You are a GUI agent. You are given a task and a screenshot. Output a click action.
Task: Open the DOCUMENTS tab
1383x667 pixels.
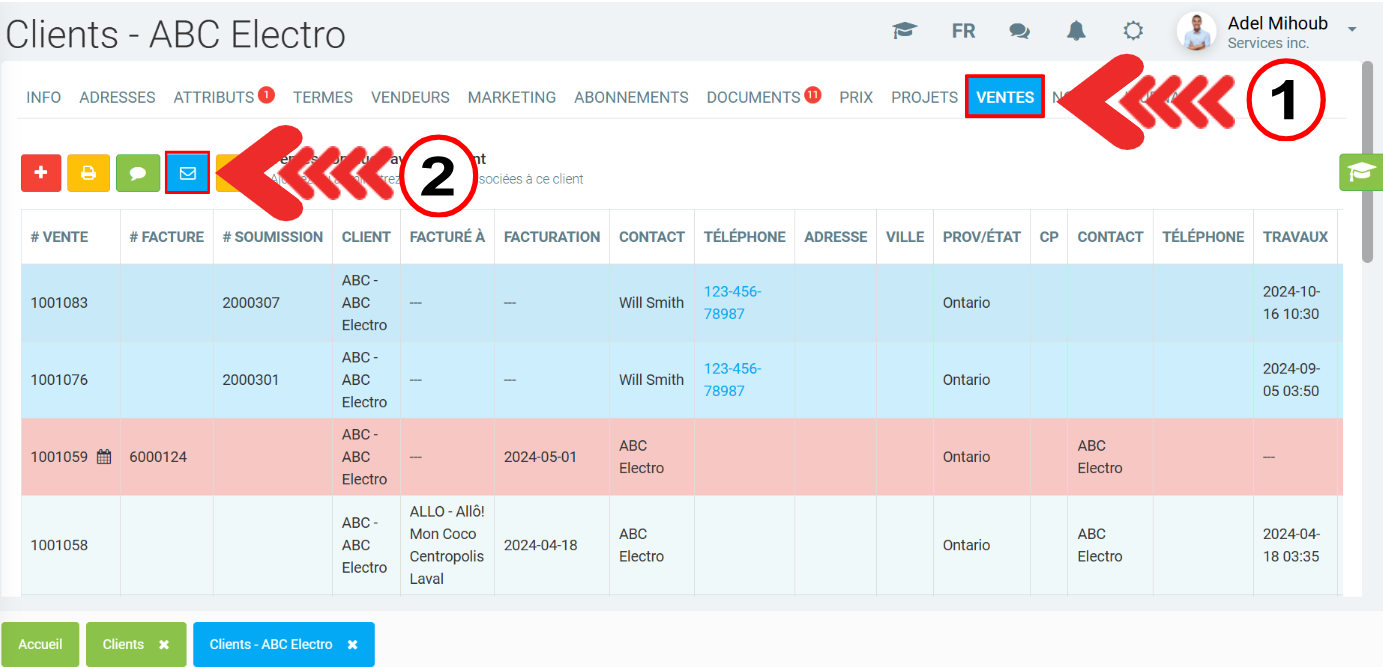(753, 97)
